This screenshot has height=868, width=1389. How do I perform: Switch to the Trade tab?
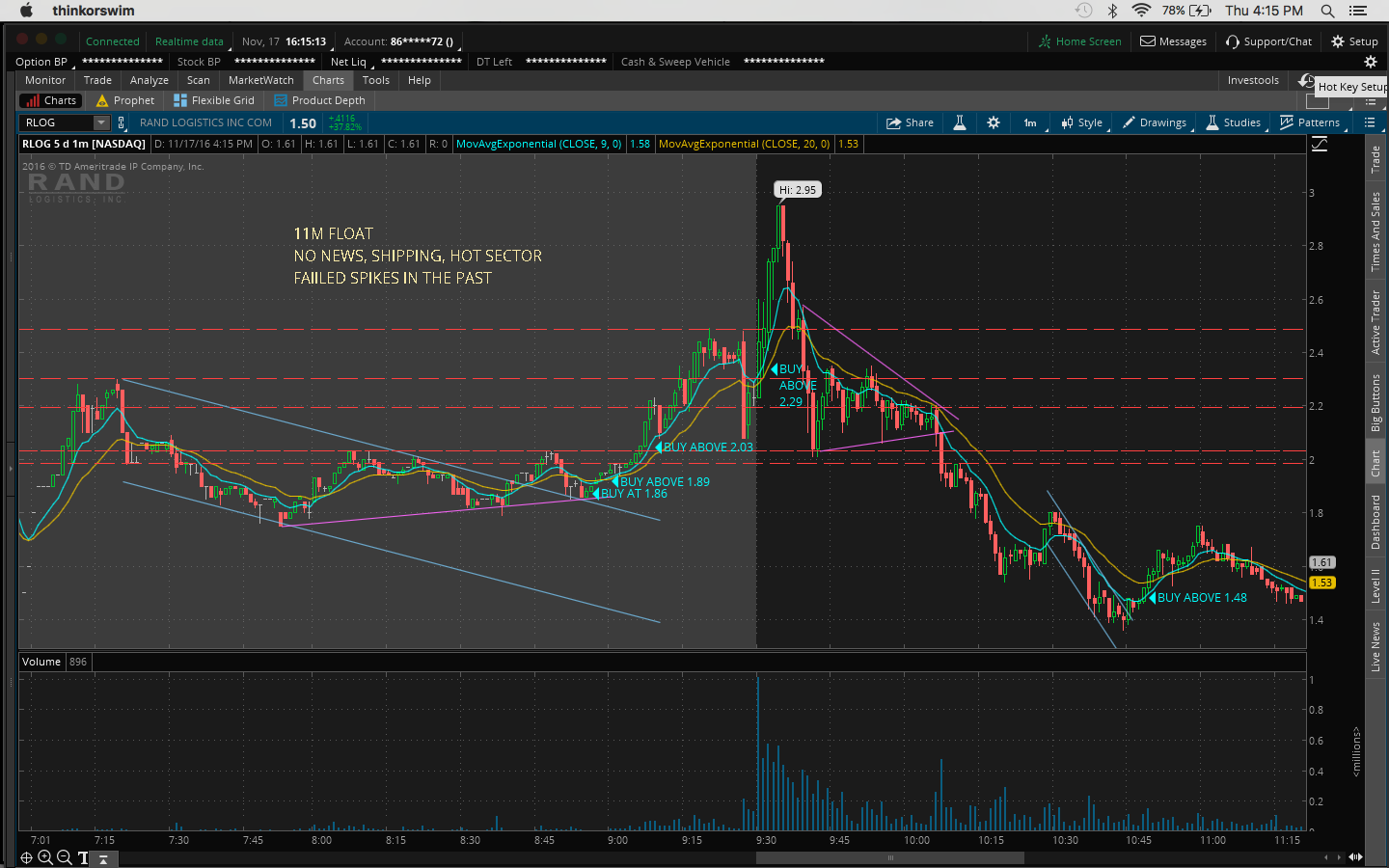coord(97,80)
